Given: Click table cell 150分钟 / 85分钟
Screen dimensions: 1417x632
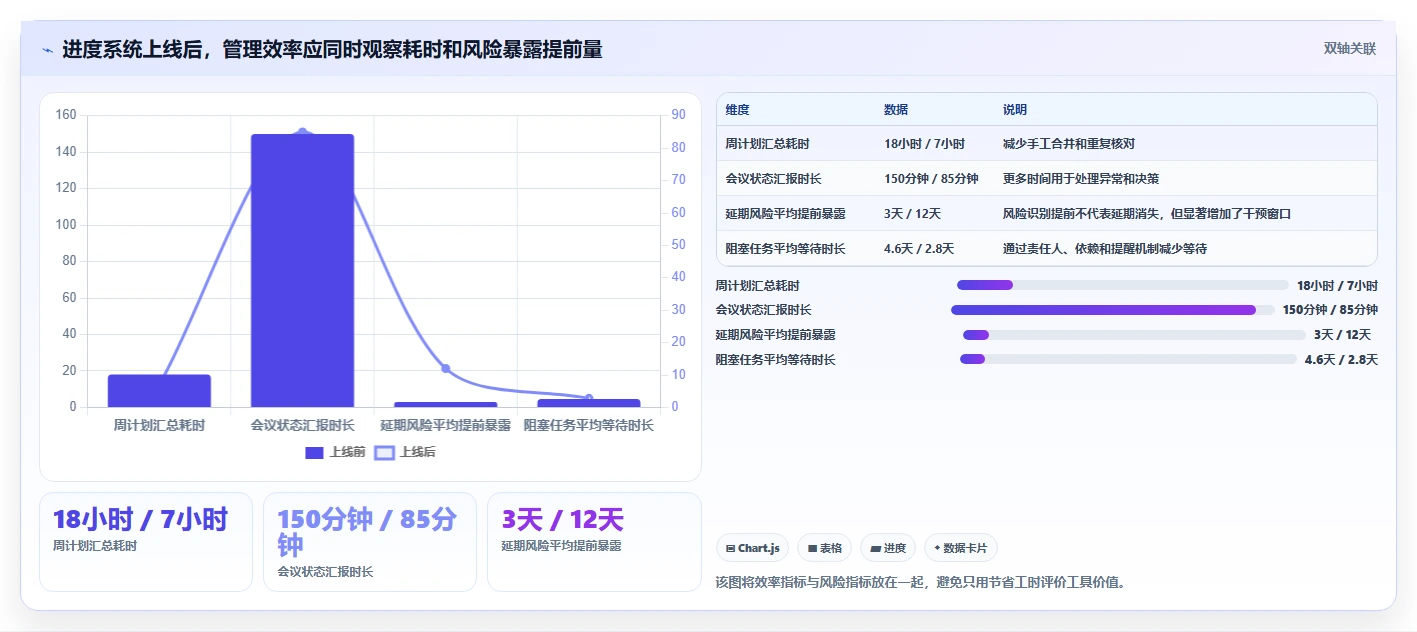Looking at the screenshot, I should pyautogui.click(x=931, y=179).
